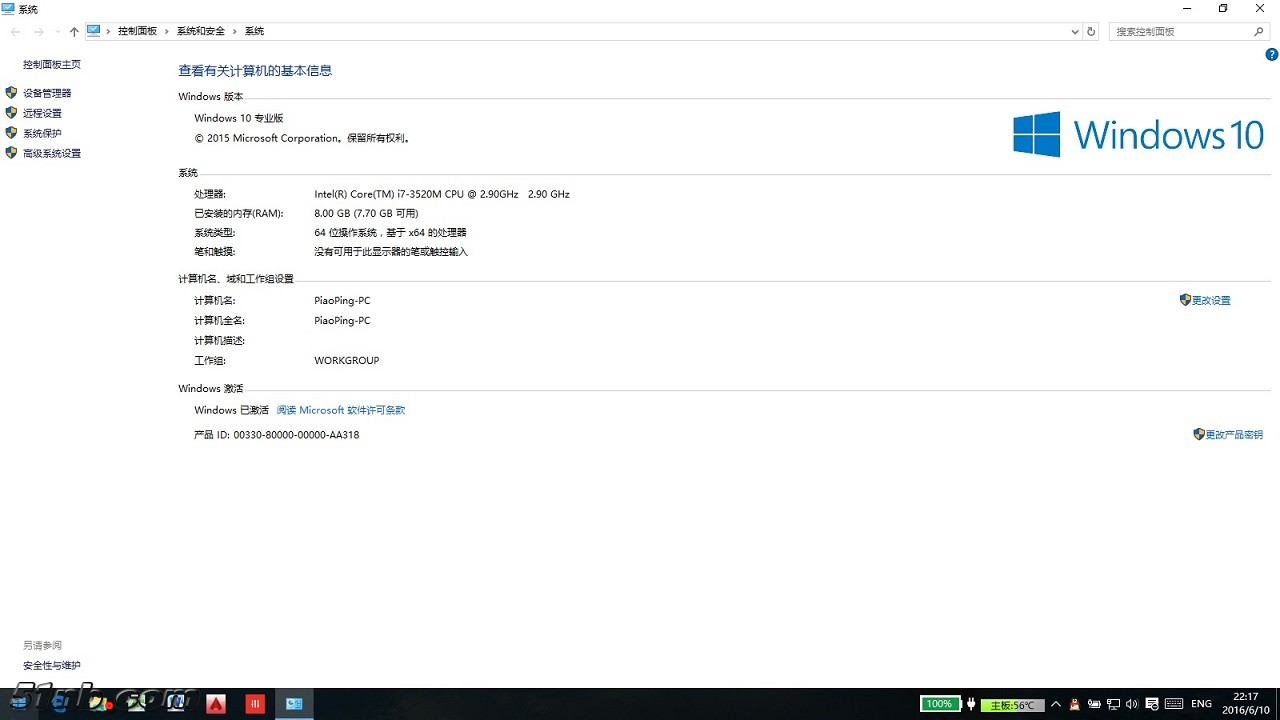Click 控制面板 in the breadcrumb path

(137, 32)
